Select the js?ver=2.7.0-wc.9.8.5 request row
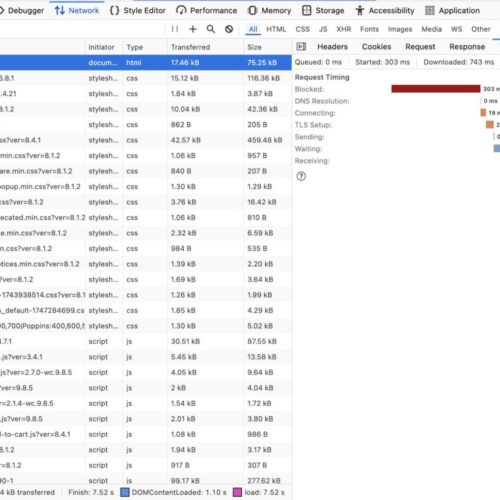Image resolution: width=500 pixels, height=500 pixels. coord(146,372)
